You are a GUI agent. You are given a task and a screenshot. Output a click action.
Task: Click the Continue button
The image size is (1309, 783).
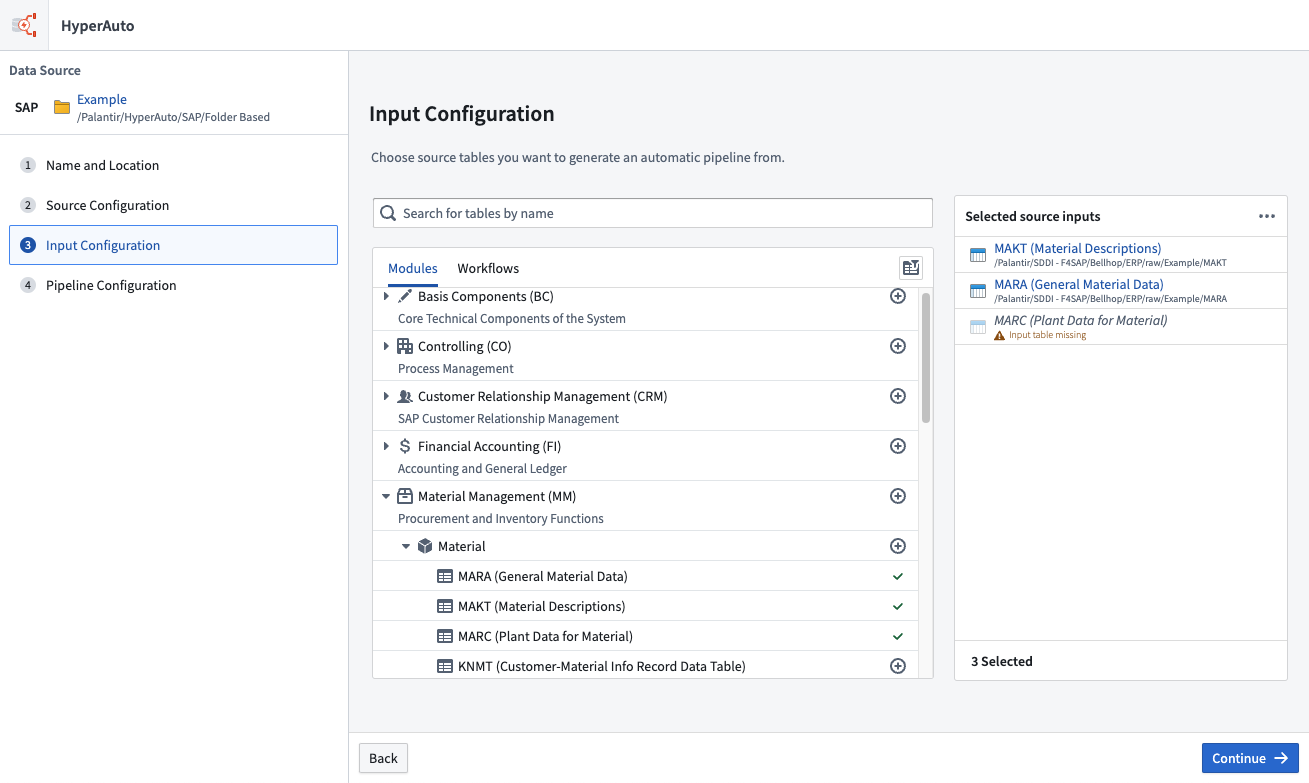coord(1250,758)
